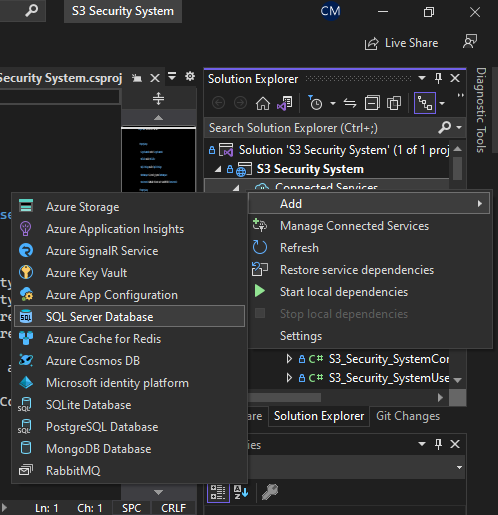Add Azure Storage service
Screen dimensions: 498x515
click(x=129, y=207)
